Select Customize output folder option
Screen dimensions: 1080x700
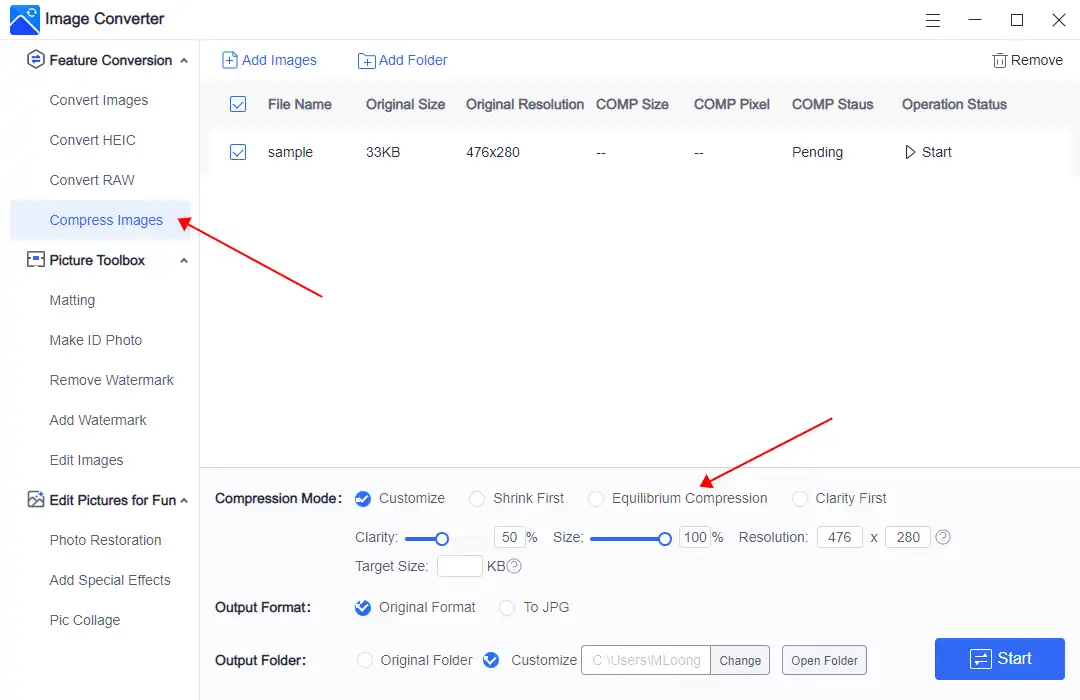pos(491,659)
